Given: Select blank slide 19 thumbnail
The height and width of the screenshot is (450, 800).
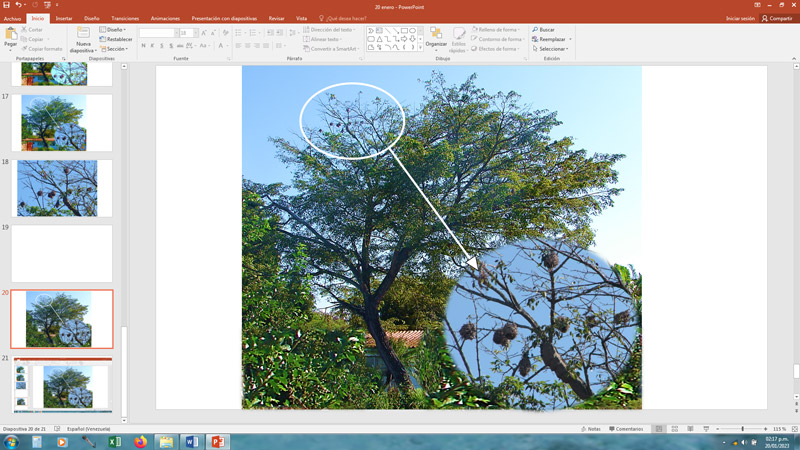Looking at the screenshot, I should [62, 254].
